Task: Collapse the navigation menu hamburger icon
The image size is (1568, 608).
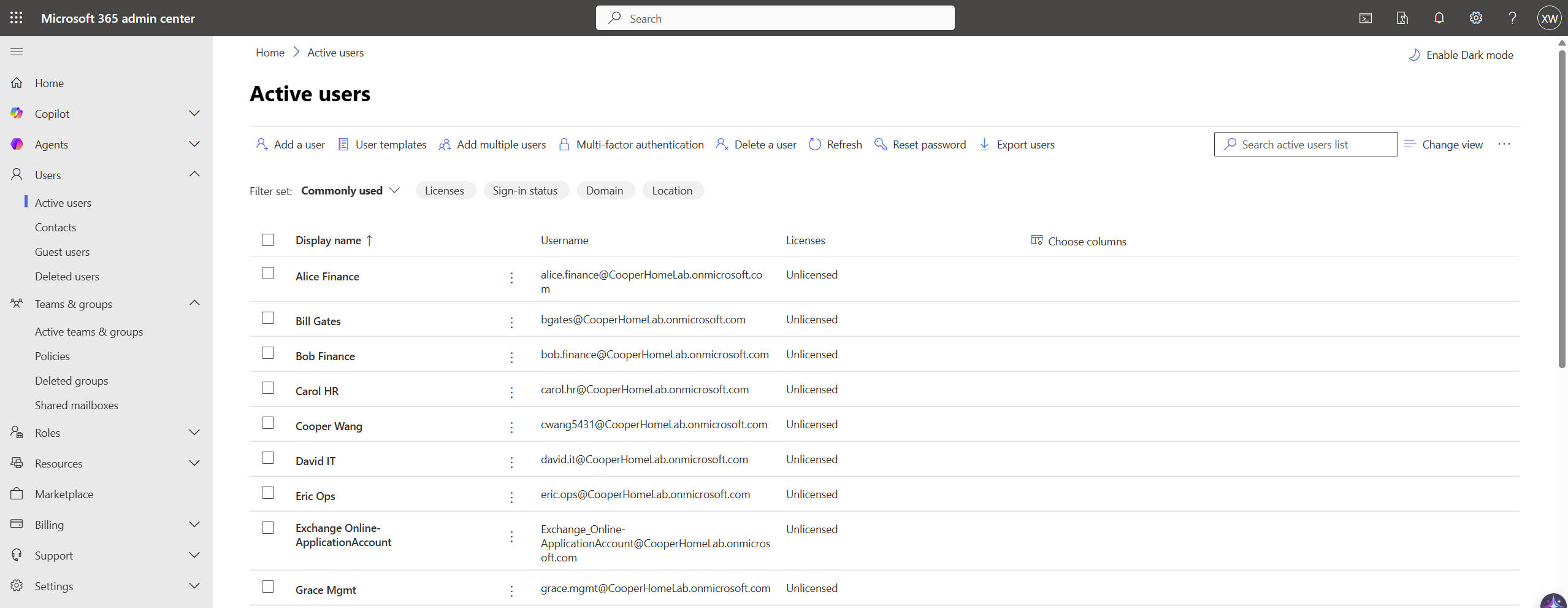Action: [x=17, y=52]
